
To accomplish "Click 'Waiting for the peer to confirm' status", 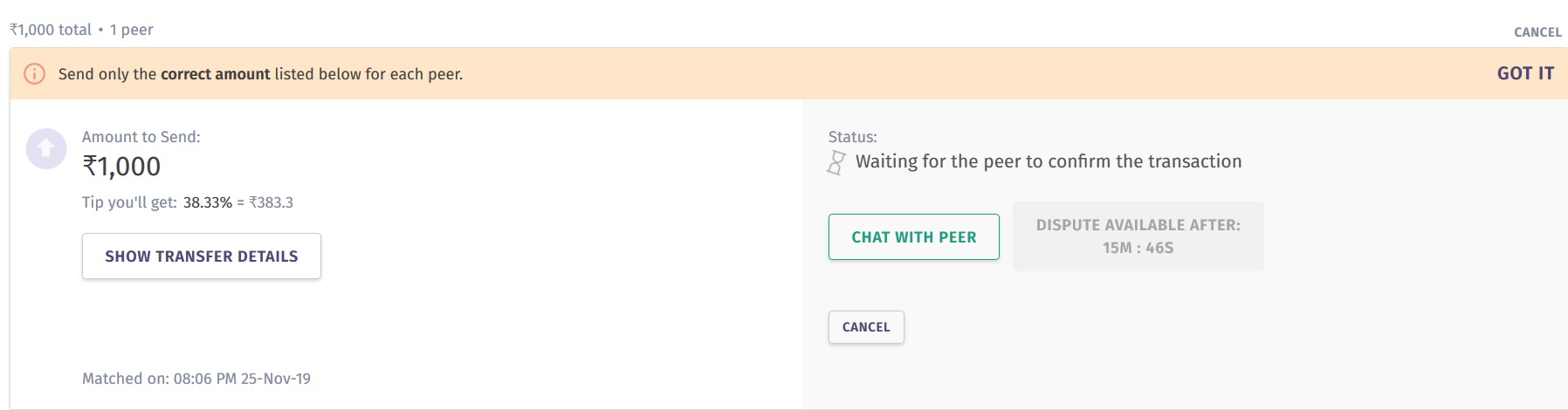I will pyautogui.click(x=1048, y=161).
